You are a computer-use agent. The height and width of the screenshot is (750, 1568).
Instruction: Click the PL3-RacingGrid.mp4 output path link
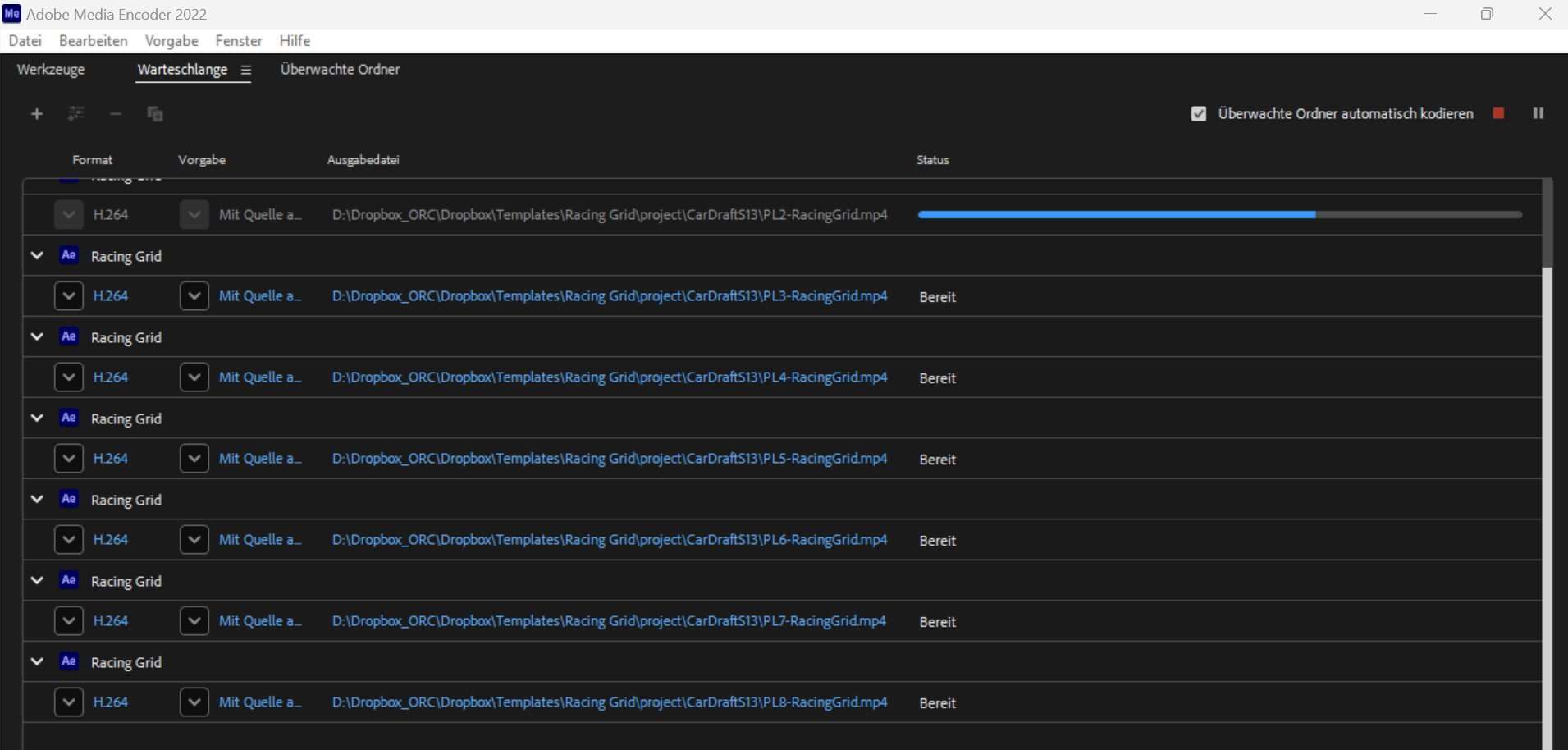609,296
